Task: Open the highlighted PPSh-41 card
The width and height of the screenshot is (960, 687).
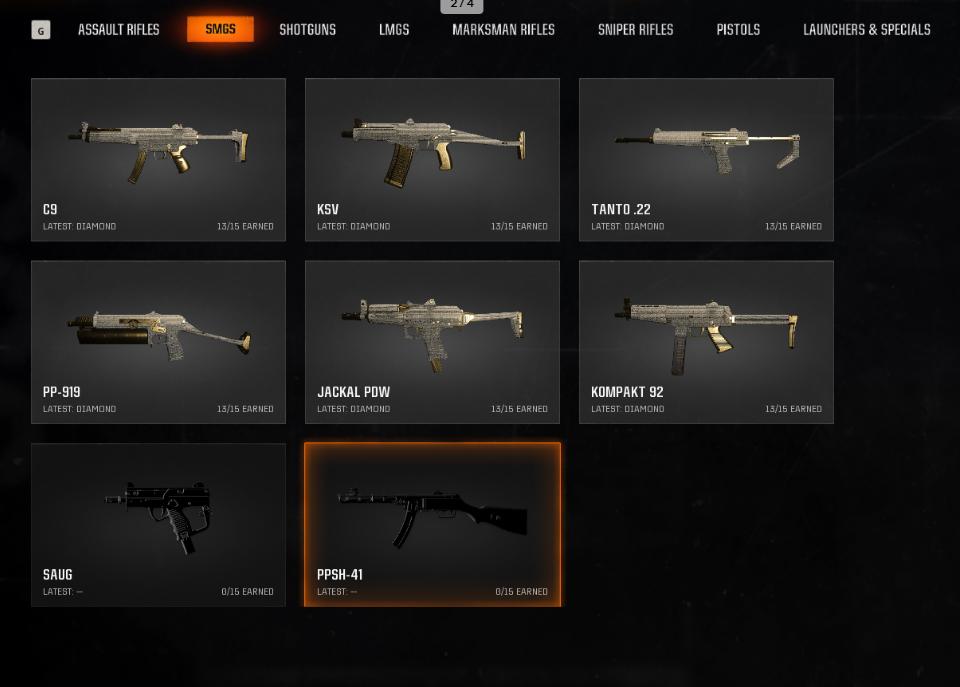Action: (432, 525)
